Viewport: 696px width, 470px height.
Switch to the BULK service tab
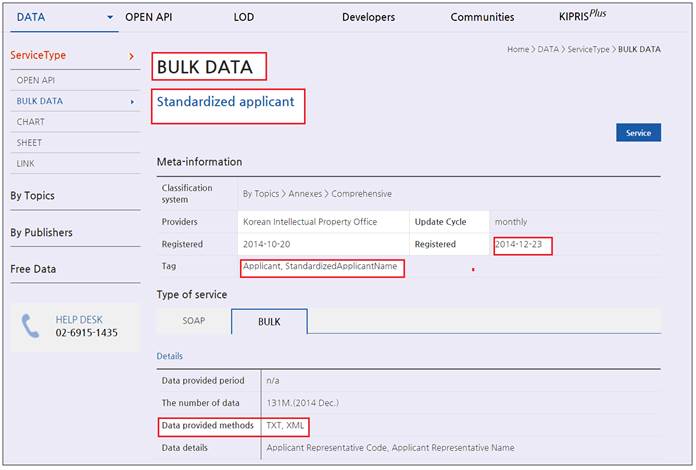269,321
